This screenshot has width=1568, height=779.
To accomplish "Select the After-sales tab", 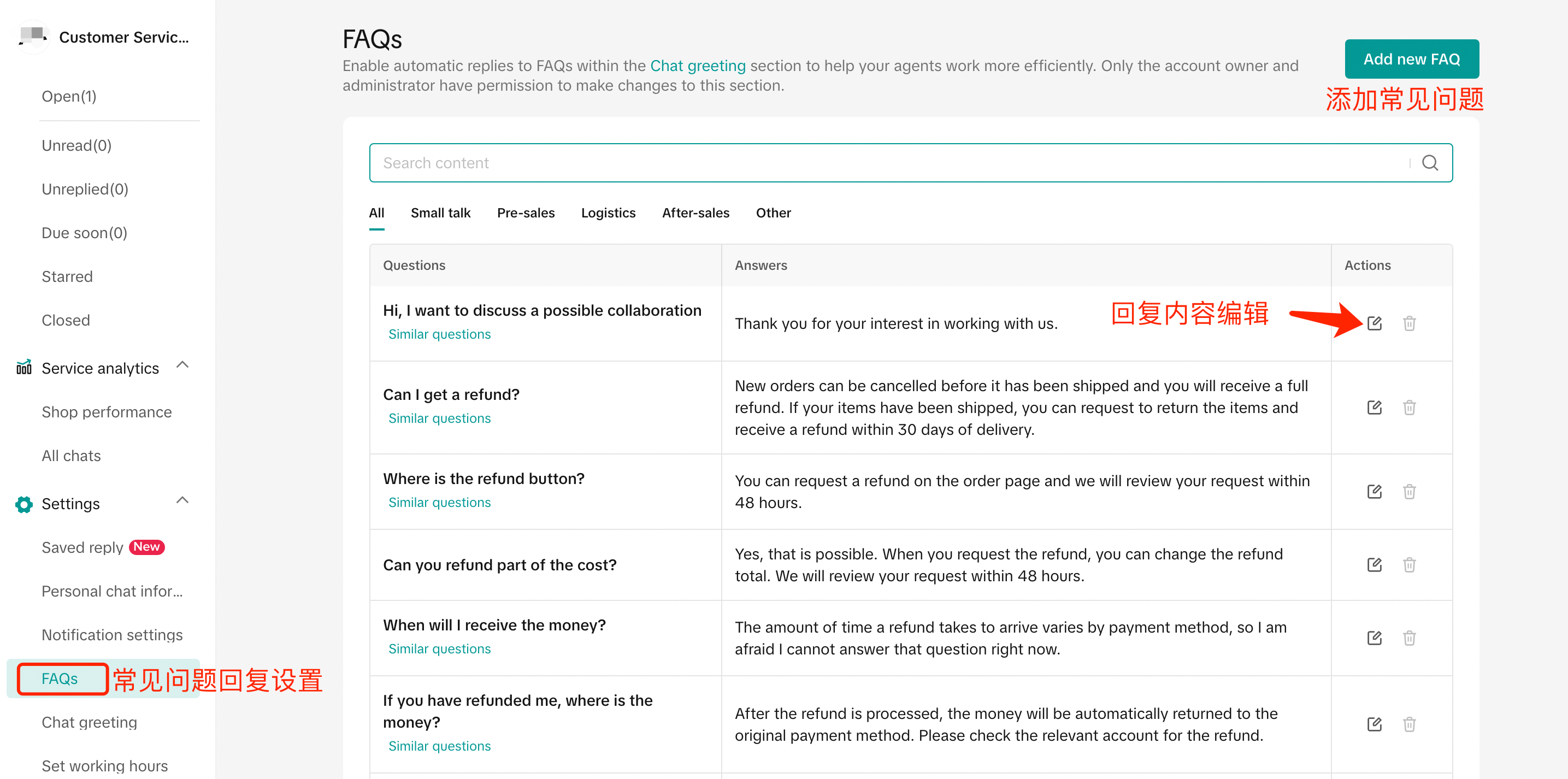I will (x=695, y=213).
